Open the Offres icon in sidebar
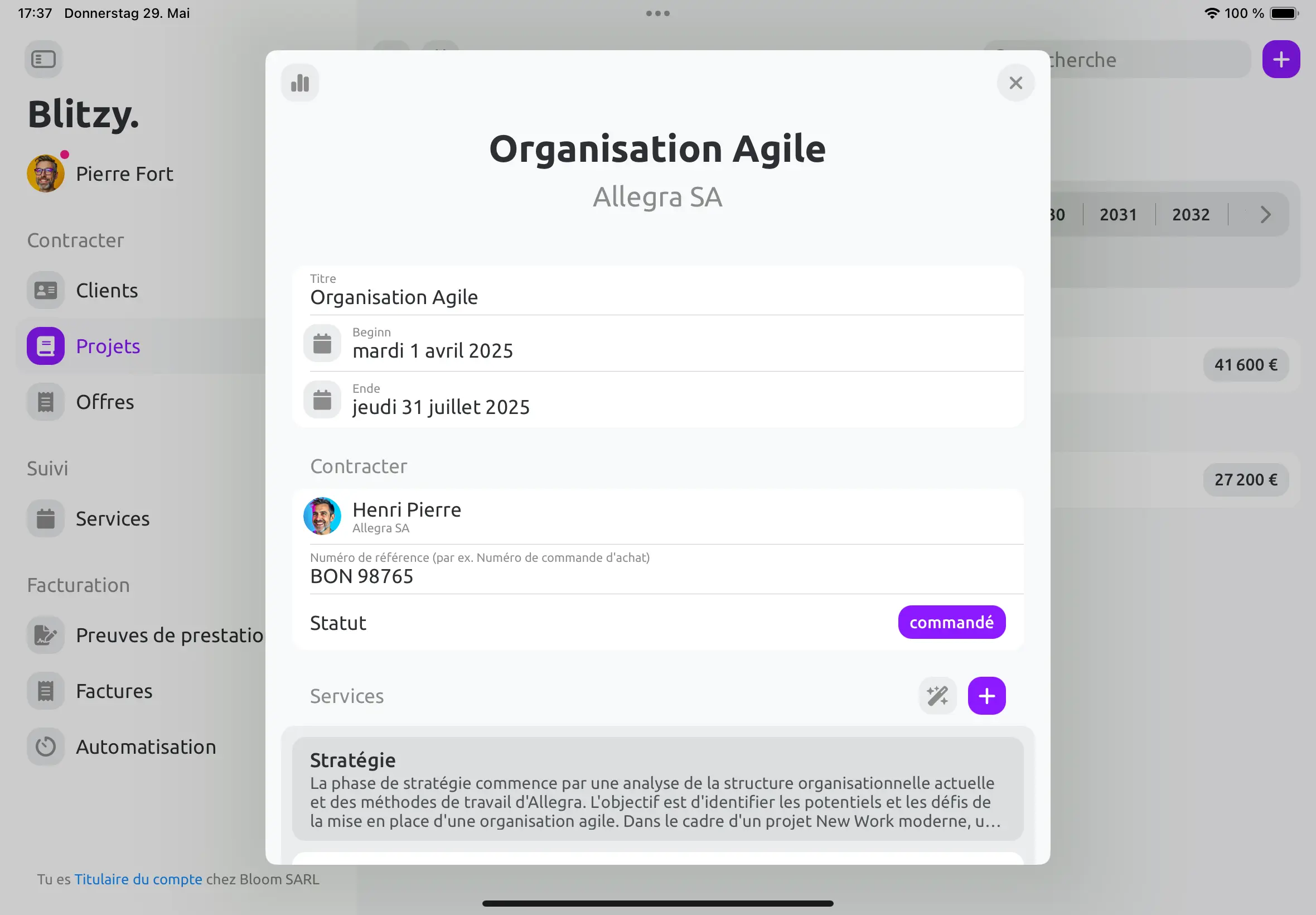The width and height of the screenshot is (1316, 915). [45, 401]
